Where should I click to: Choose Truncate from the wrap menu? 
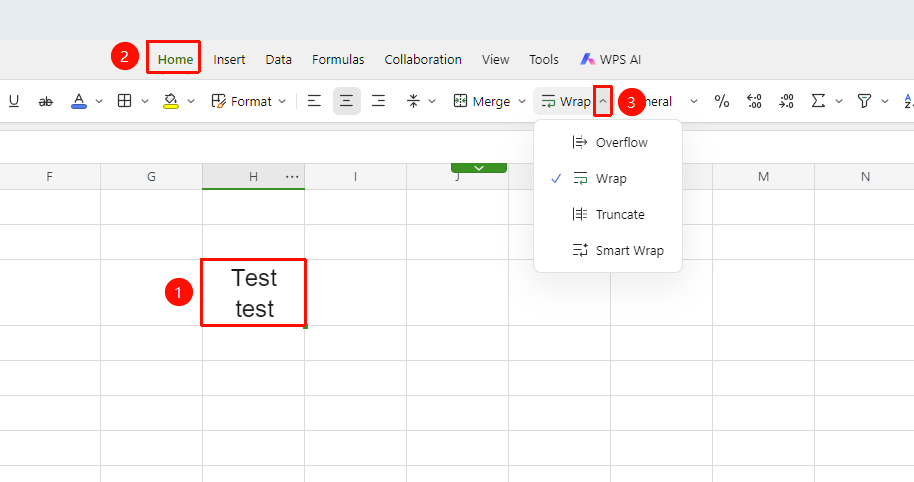coord(608,214)
